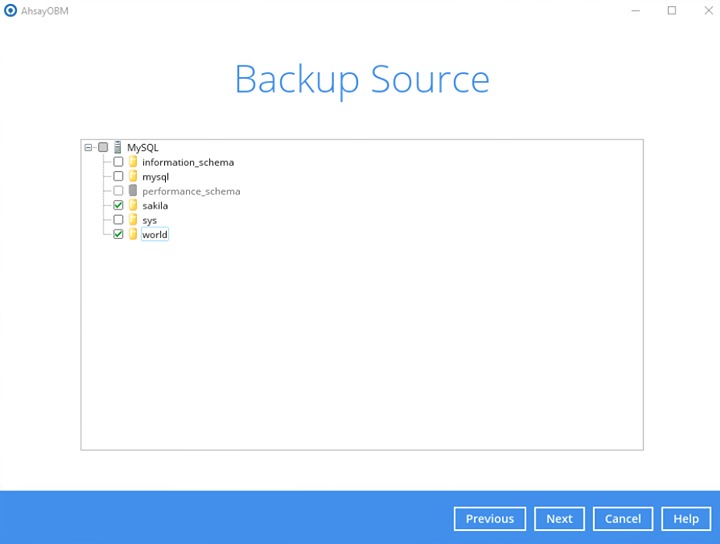Click the sys database icon
The height and width of the screenshot is (544, 720).
(133, 220)
